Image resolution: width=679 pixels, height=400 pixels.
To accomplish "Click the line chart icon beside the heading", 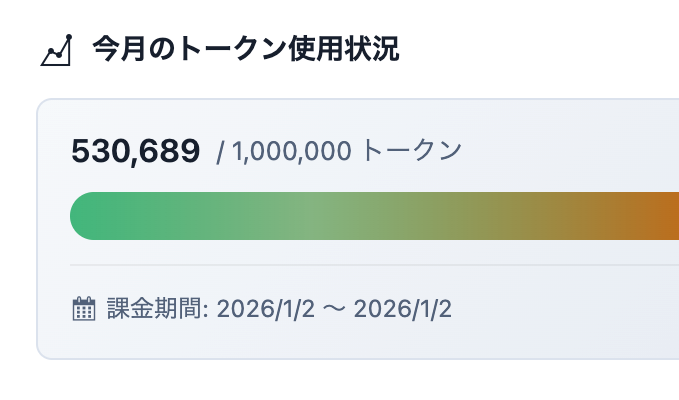I will [58, 50].
